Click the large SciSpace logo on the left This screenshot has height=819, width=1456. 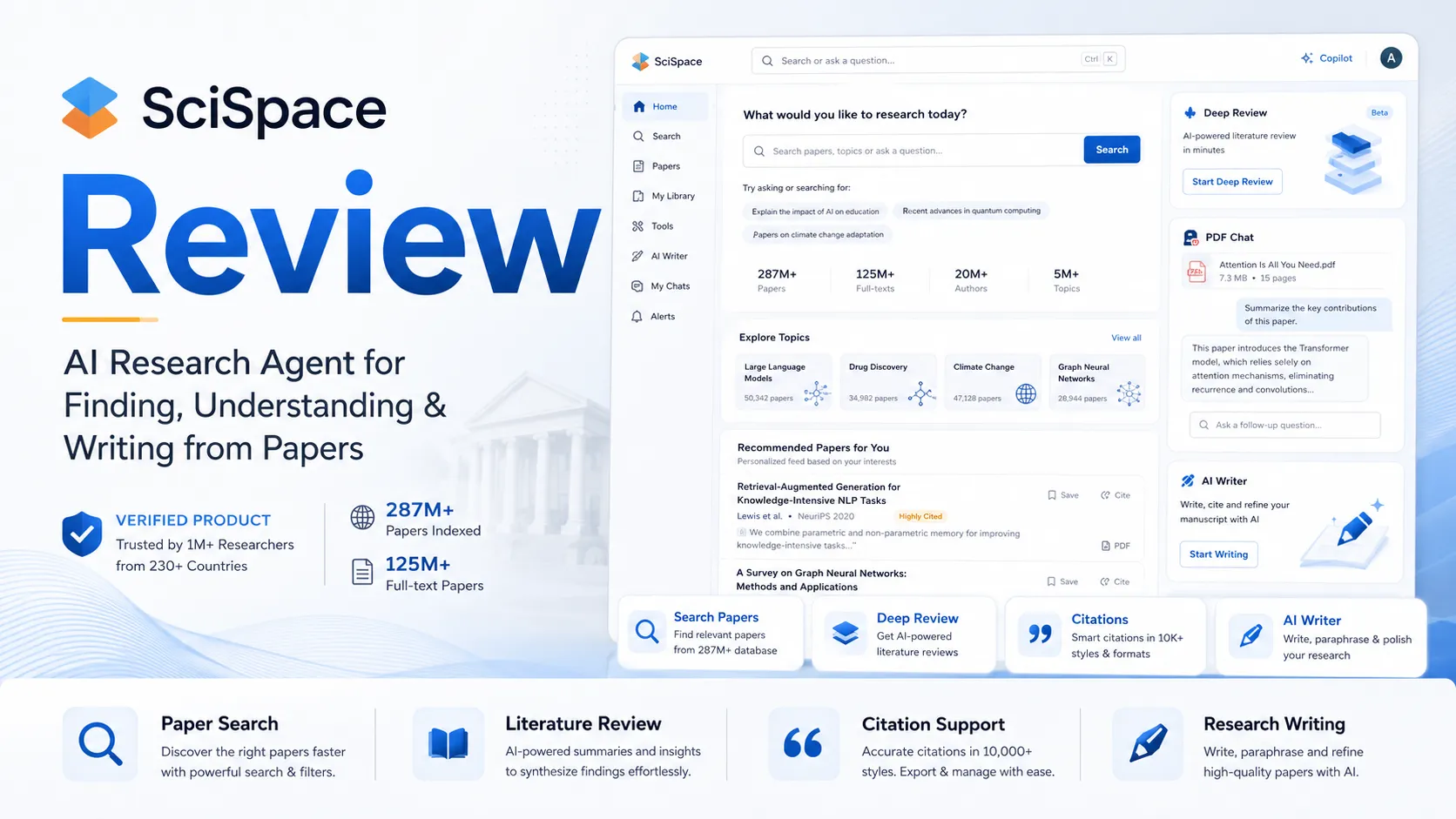pos(225,108)
